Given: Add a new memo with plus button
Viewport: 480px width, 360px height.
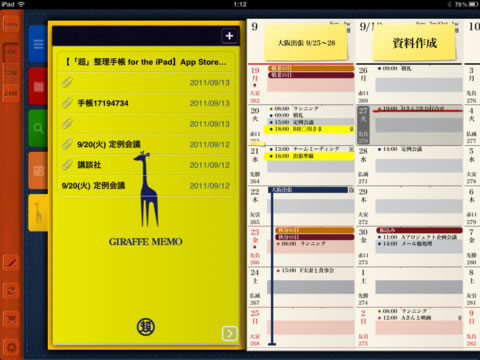Looking at the screenshot, I should tap(229, 36).
